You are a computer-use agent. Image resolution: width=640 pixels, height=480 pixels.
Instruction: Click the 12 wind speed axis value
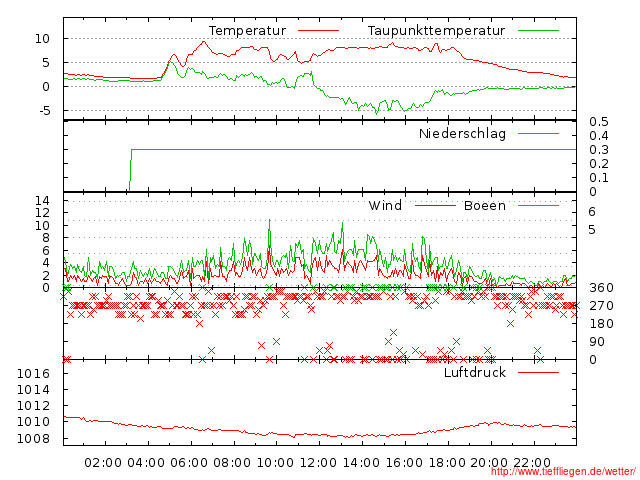[42, 213]
